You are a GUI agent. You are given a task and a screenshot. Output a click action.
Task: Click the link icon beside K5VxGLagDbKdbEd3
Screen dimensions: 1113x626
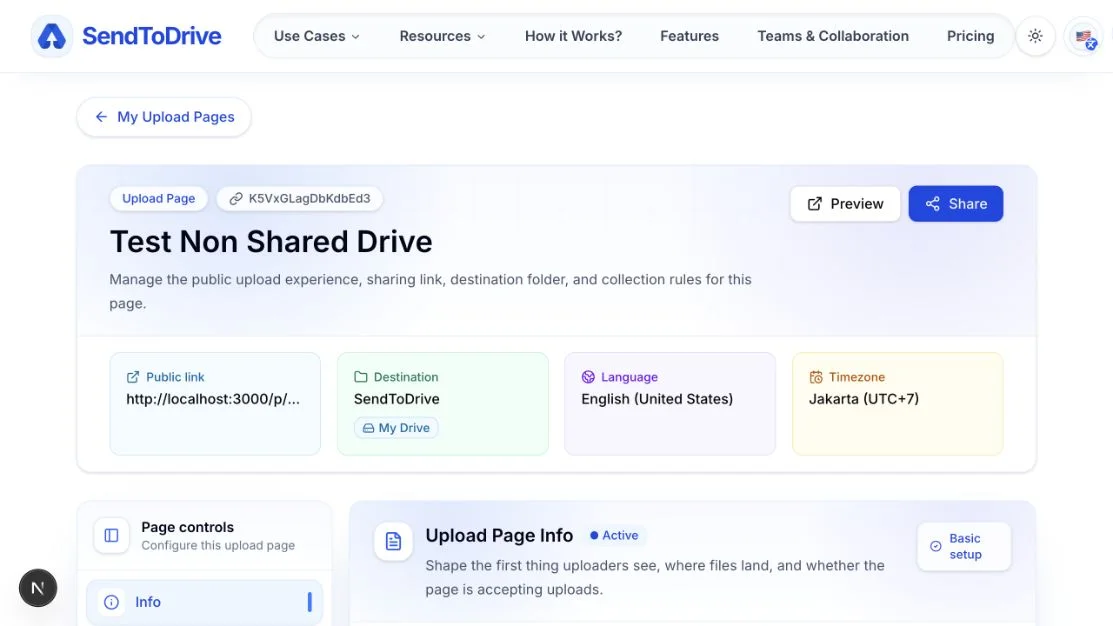(236, 199)
